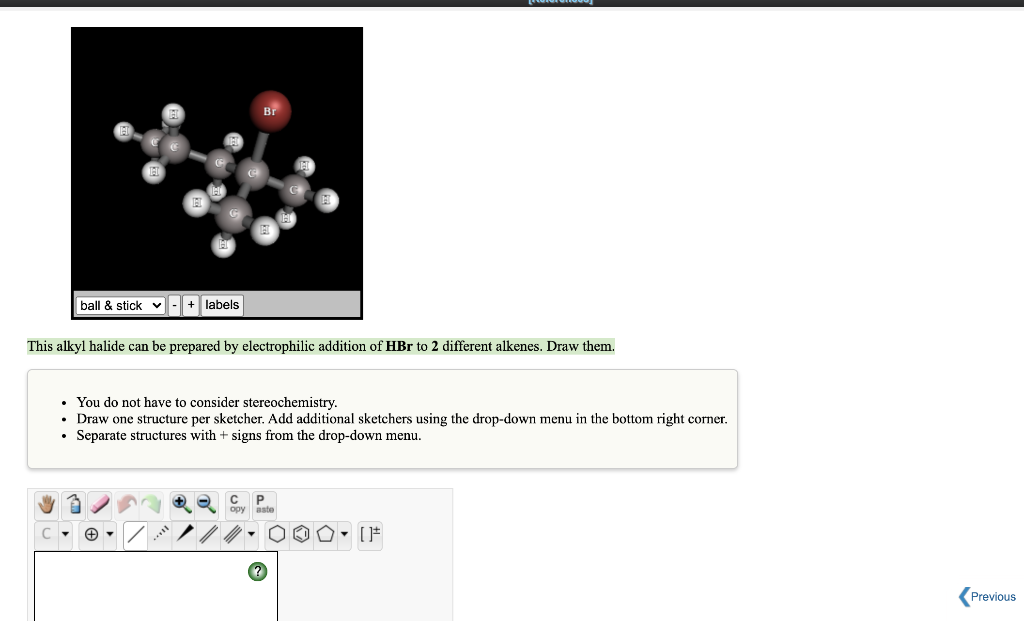1024x621 pixels.
Task: Select the single bond tool
Action: pos(135,535)
